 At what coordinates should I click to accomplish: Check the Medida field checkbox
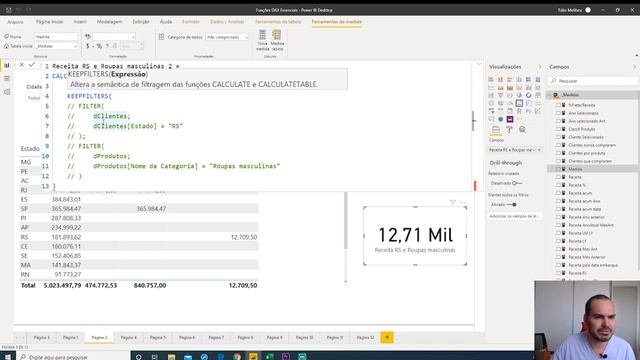pos(558,169)
